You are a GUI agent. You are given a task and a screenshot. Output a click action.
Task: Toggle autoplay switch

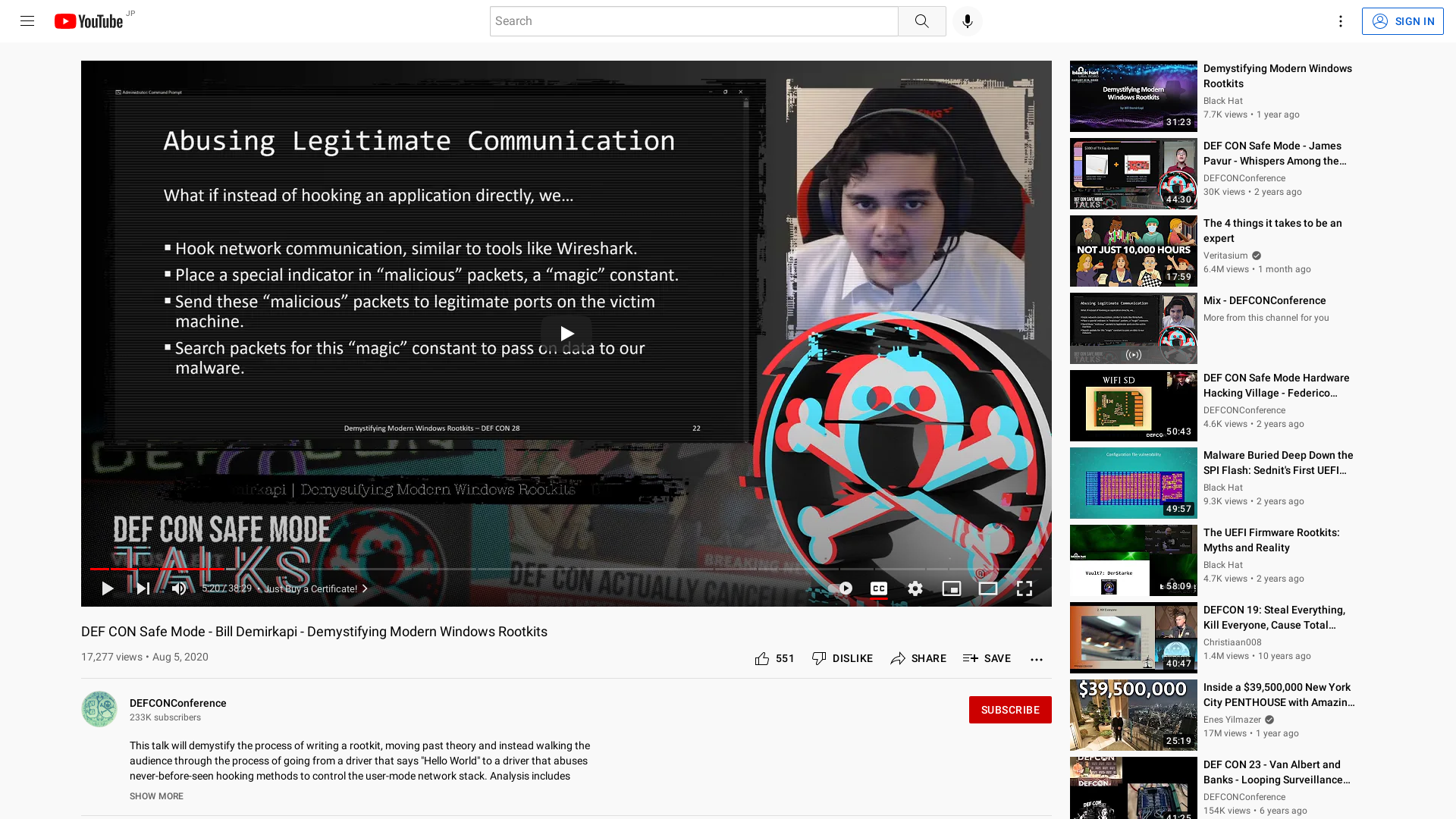840,588
